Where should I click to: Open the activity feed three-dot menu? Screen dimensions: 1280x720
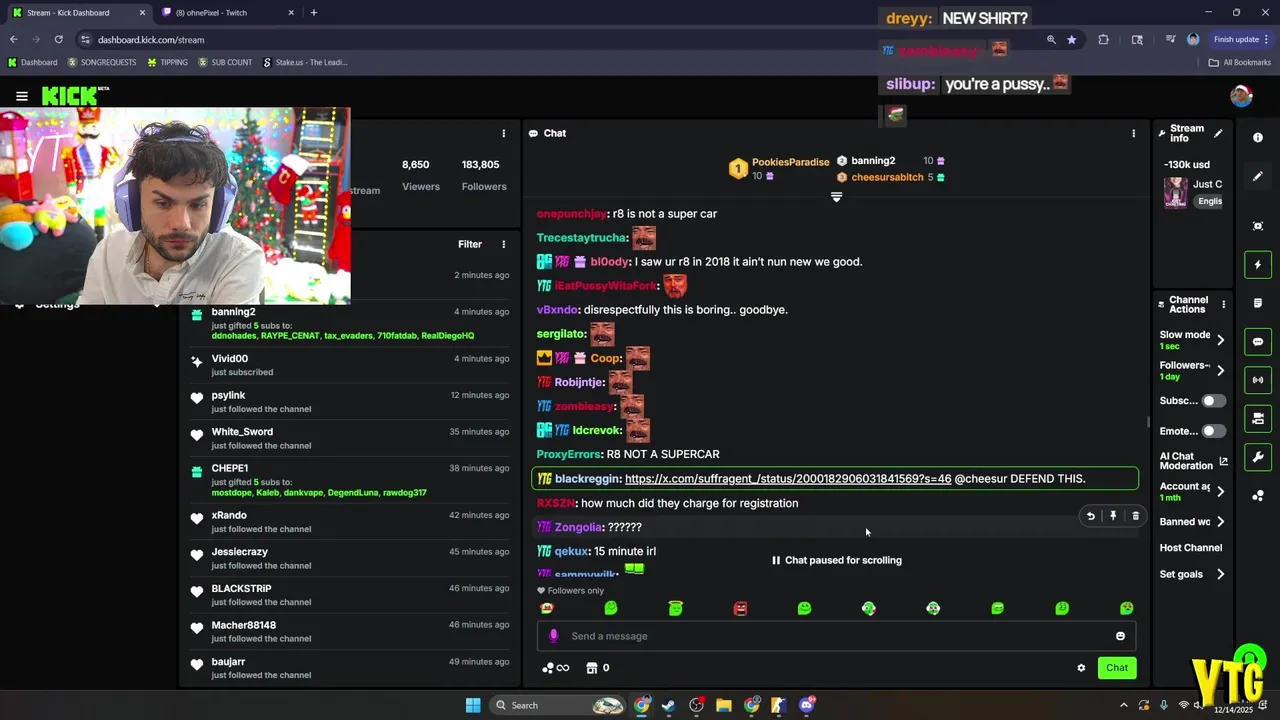coord(503,244)
